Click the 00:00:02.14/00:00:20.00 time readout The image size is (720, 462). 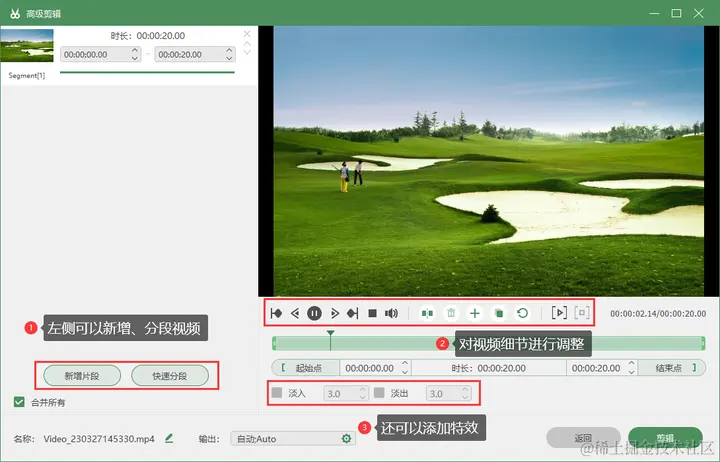pos(658,314)
